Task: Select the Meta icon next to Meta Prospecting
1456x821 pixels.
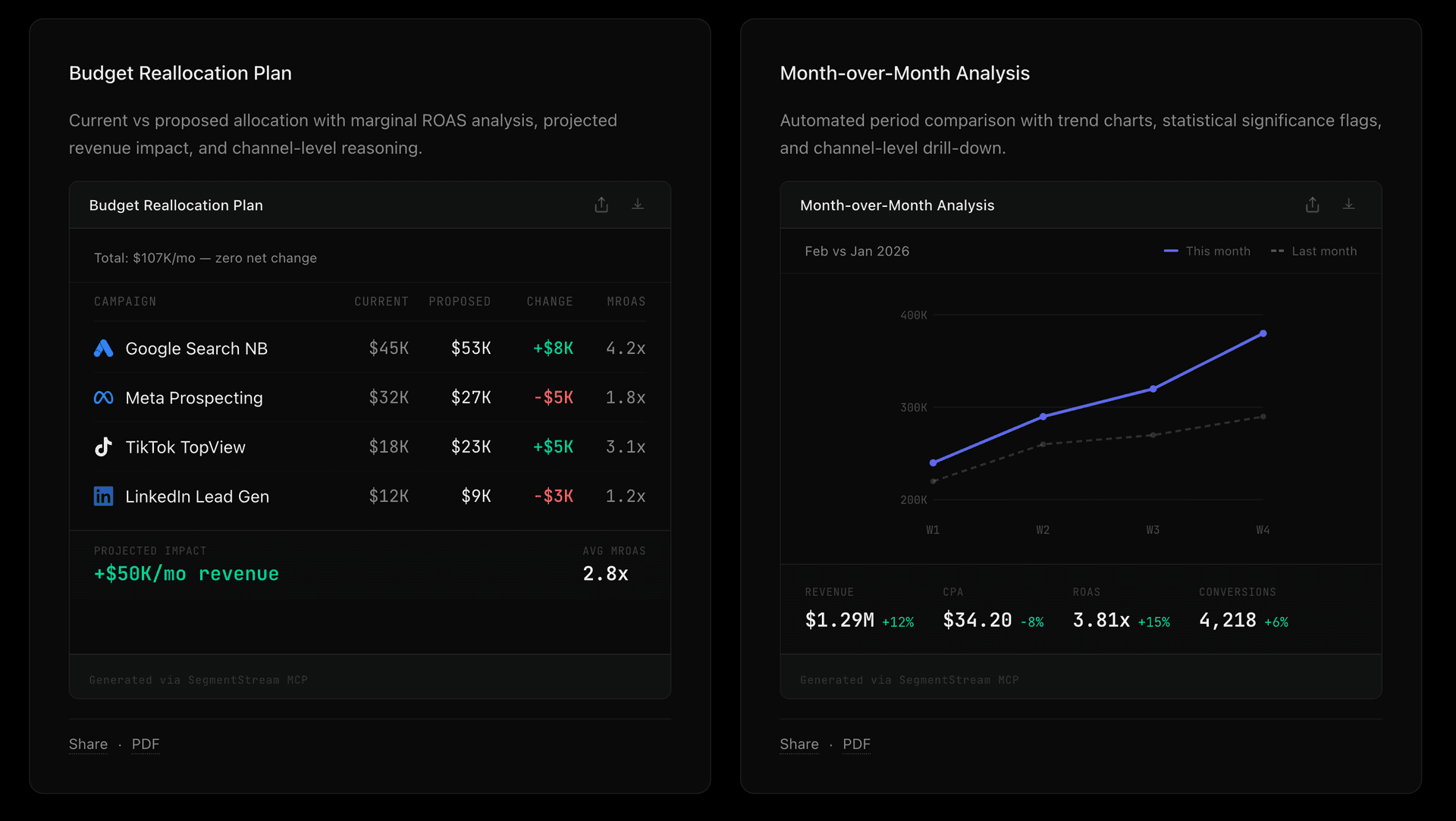Action: 103,397
